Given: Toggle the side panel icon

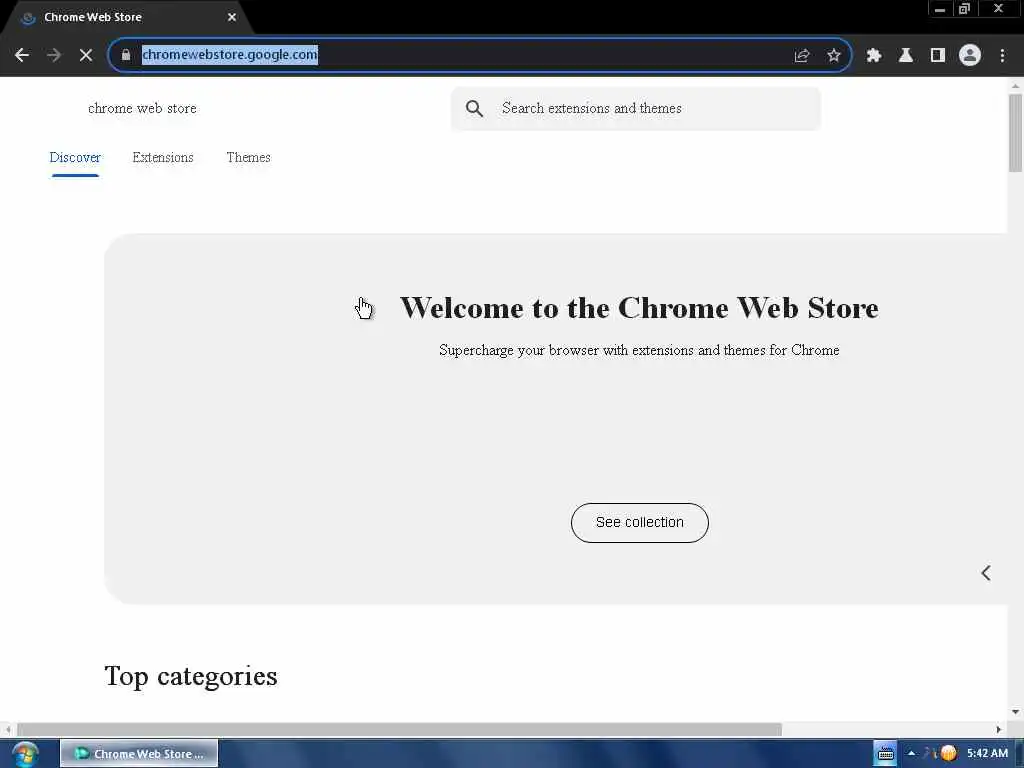Looking at the screenshot, I should point(938,56).
